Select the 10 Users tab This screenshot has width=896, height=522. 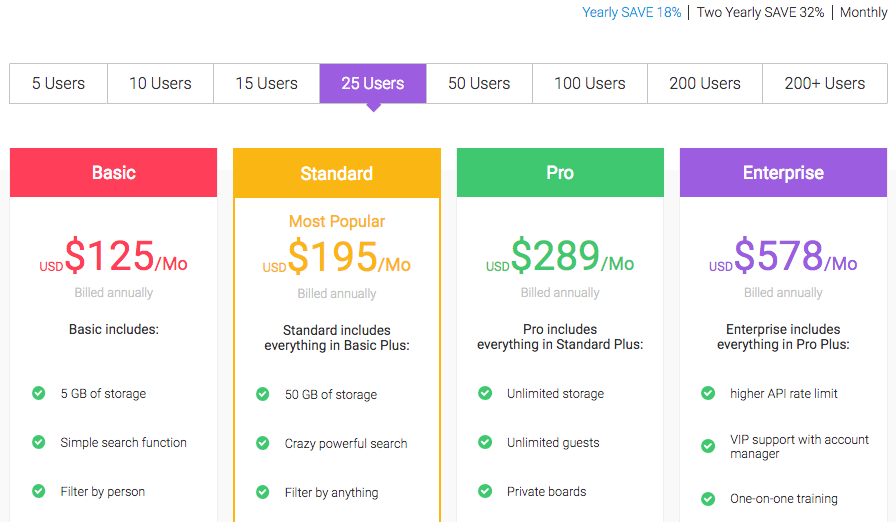160,84
